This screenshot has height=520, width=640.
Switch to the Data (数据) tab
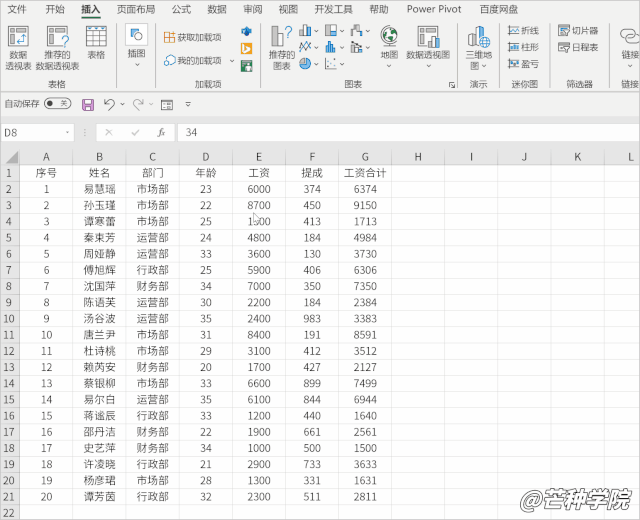click(217, 9)
